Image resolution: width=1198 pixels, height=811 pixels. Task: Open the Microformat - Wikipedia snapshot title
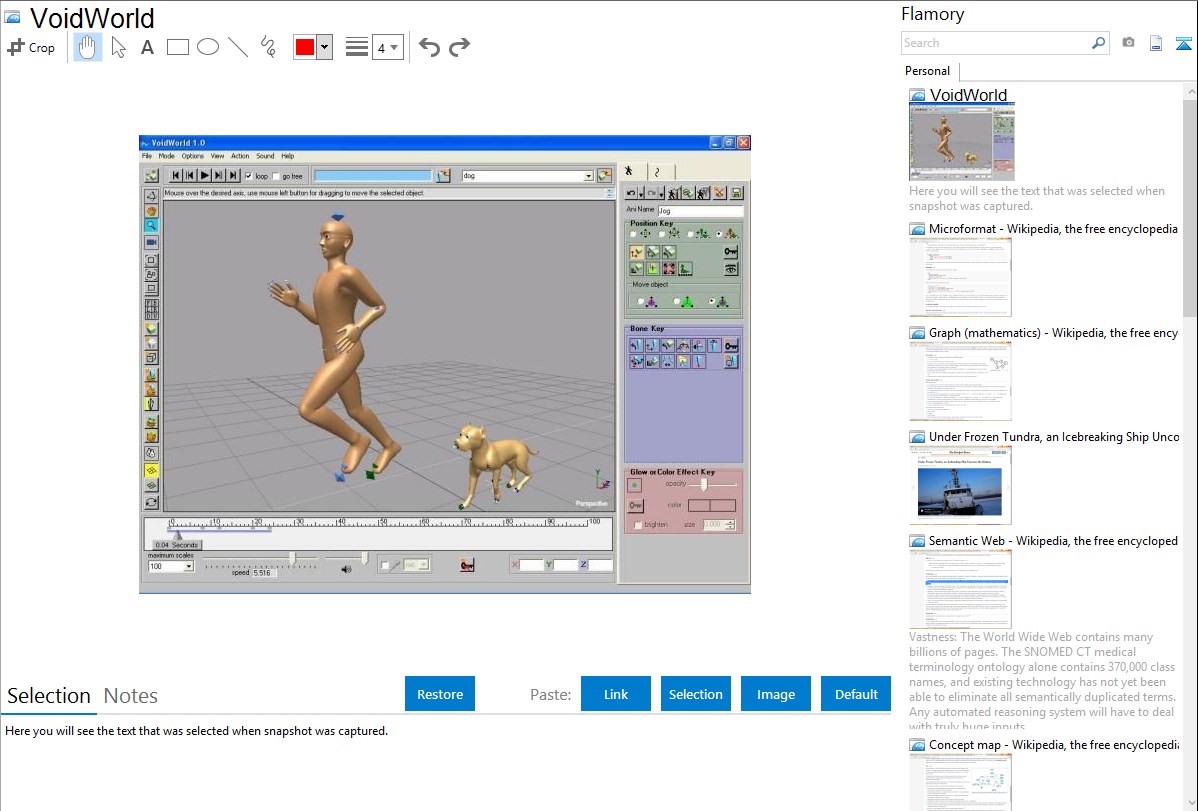1053,229
